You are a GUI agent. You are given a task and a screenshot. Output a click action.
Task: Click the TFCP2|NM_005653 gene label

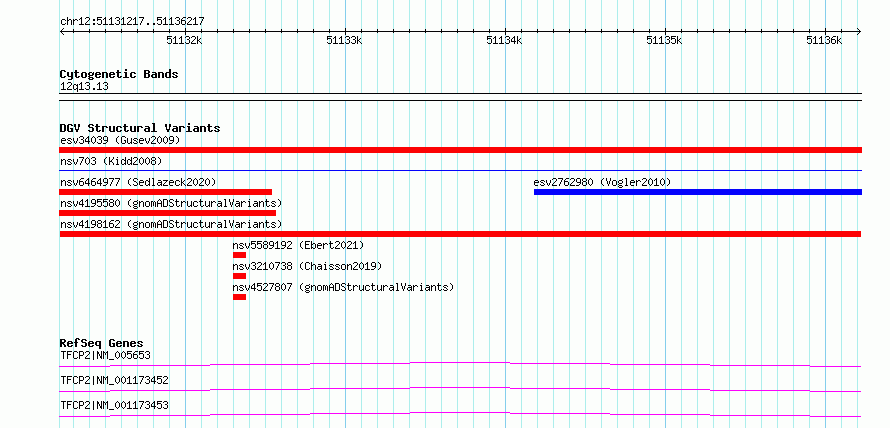(105, 356)
